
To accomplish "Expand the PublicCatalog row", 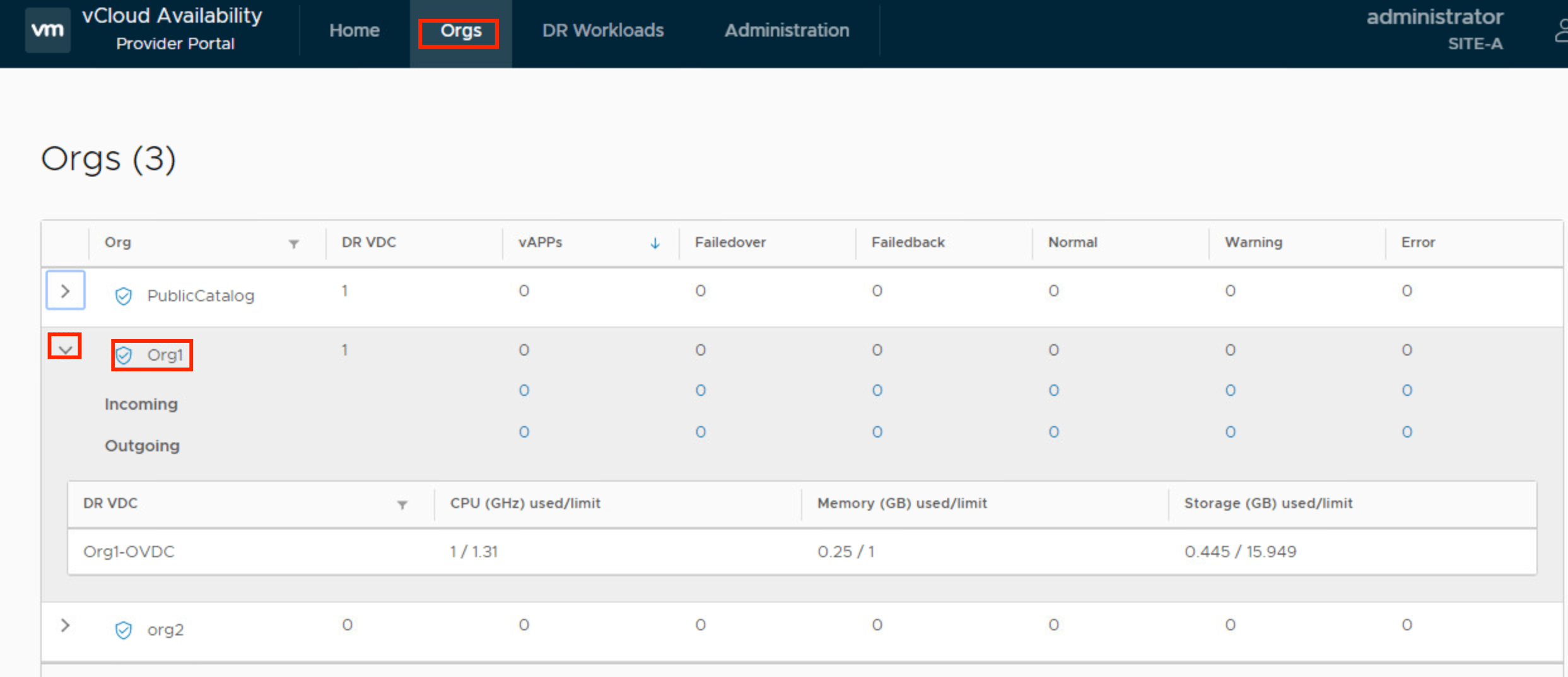I will click(x=65, y=291).
